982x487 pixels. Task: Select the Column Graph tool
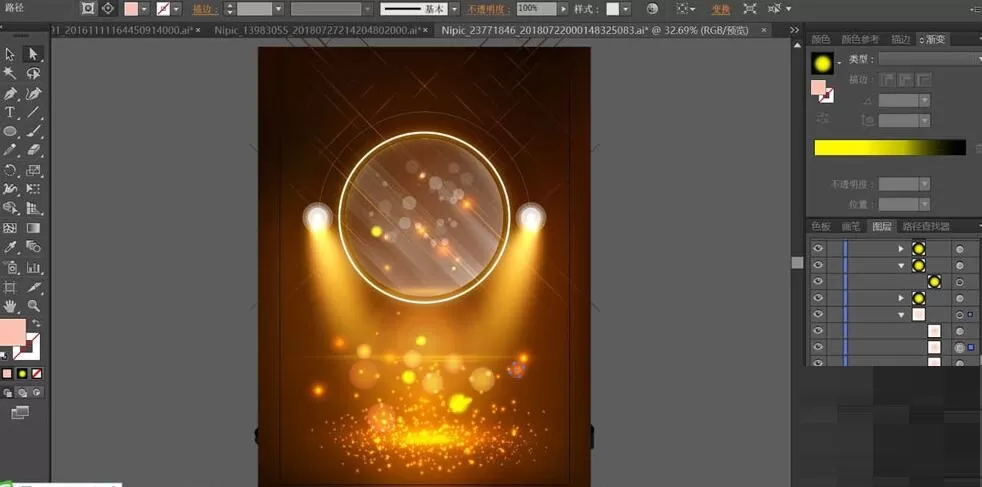pos(33,268)
